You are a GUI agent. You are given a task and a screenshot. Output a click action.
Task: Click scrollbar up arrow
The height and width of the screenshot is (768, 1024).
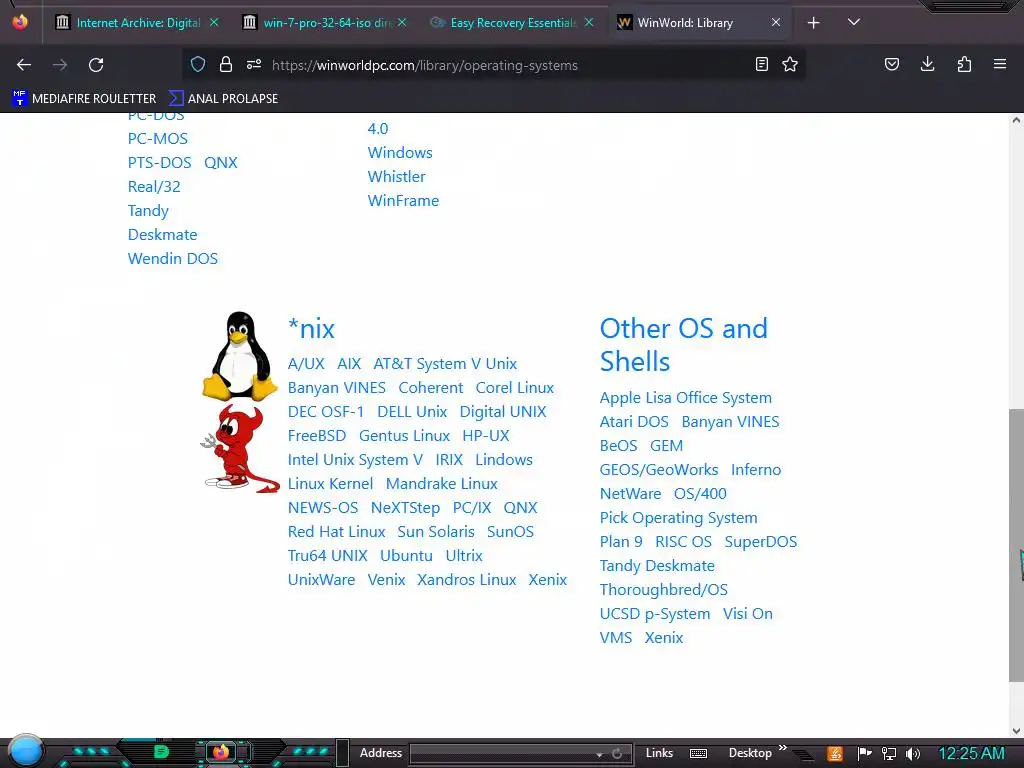click(x=1016, y=120)
